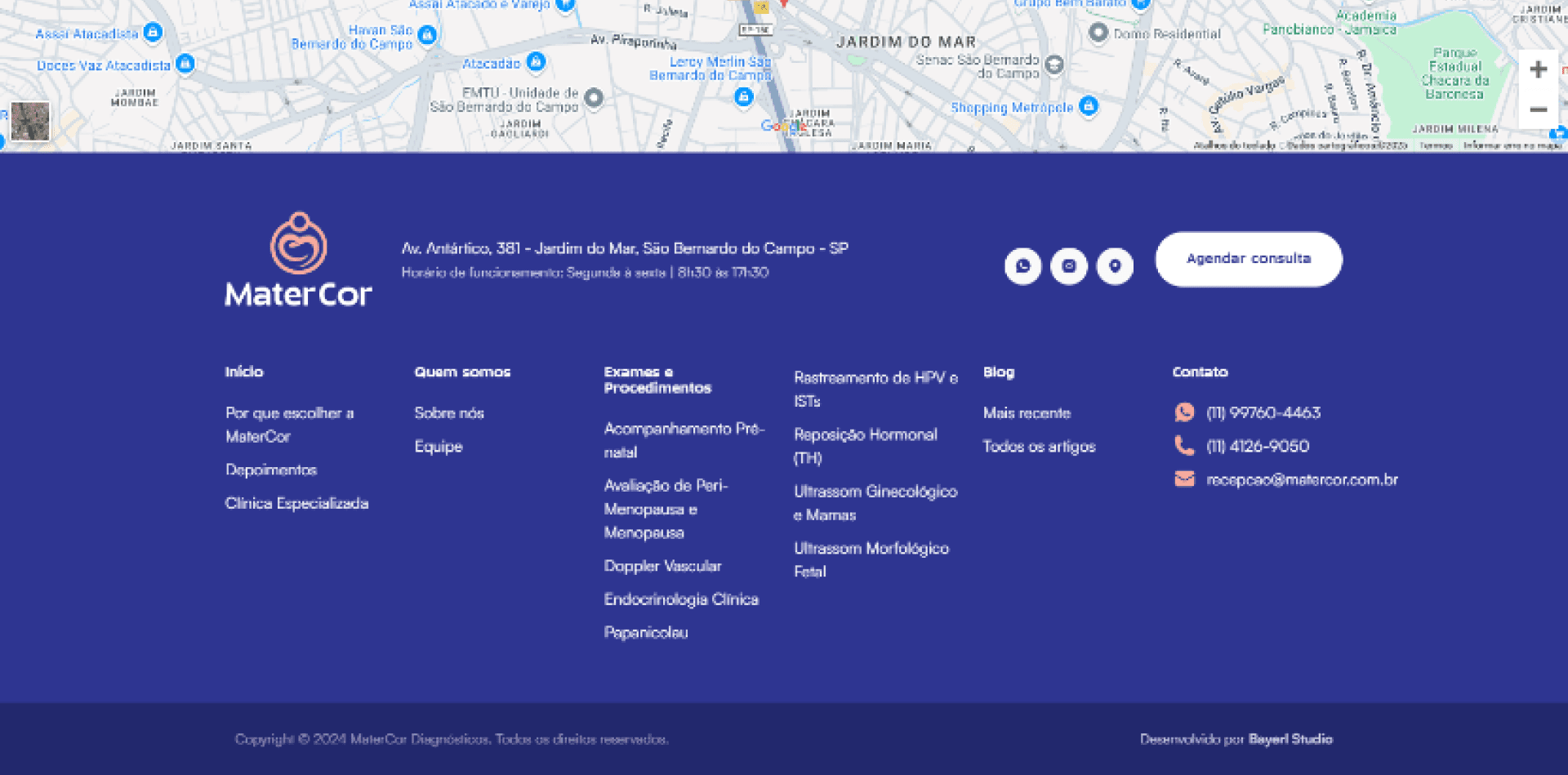Viewport: 1568px width, 775px height.
Task: Open the Início footer menu heading
Action: 244,372
